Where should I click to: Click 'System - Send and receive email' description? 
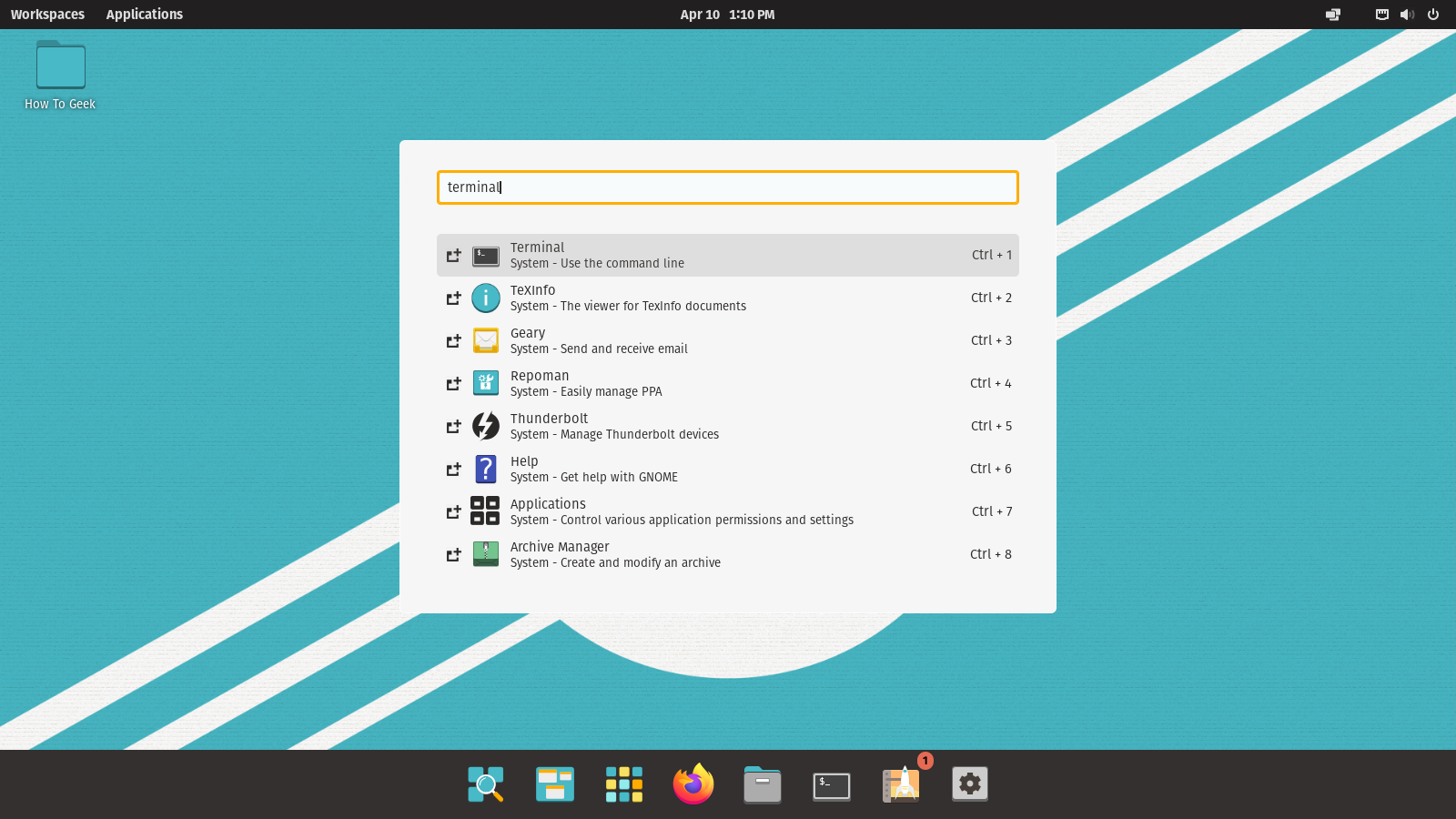coord(599,349)
